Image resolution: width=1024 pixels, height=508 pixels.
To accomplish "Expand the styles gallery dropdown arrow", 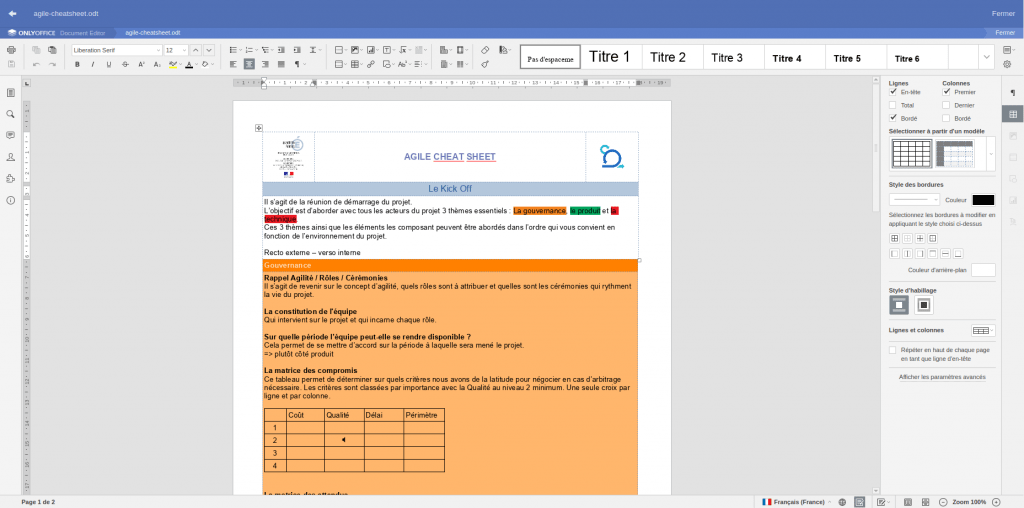I will pyautogui.click(x=985, y=57).
